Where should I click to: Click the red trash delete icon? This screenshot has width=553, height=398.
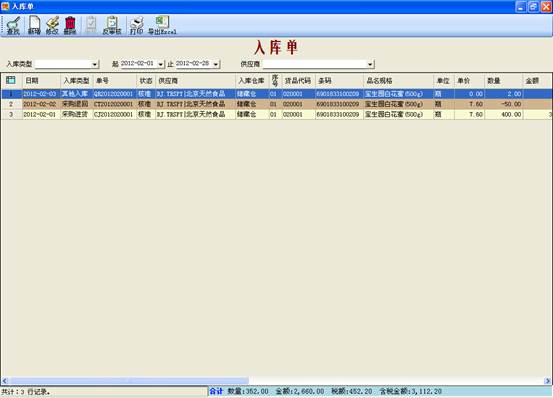pos(70,25)
